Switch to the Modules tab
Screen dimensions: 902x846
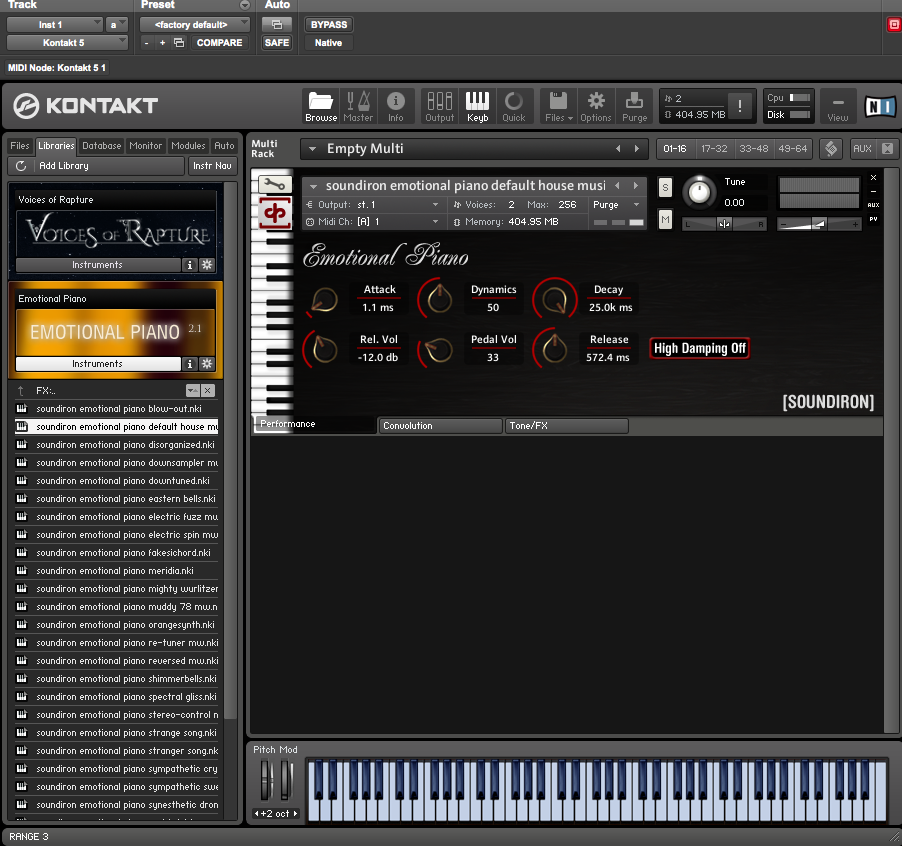[188, 146]
